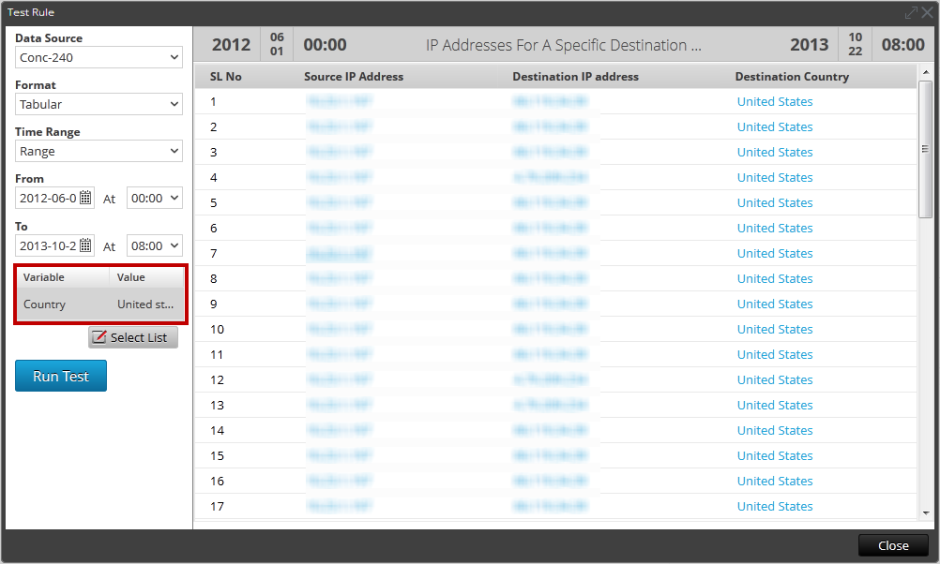Sort by Destination IP address column header
The width and height of the screenshot is (940, 564).
(576, 77)
